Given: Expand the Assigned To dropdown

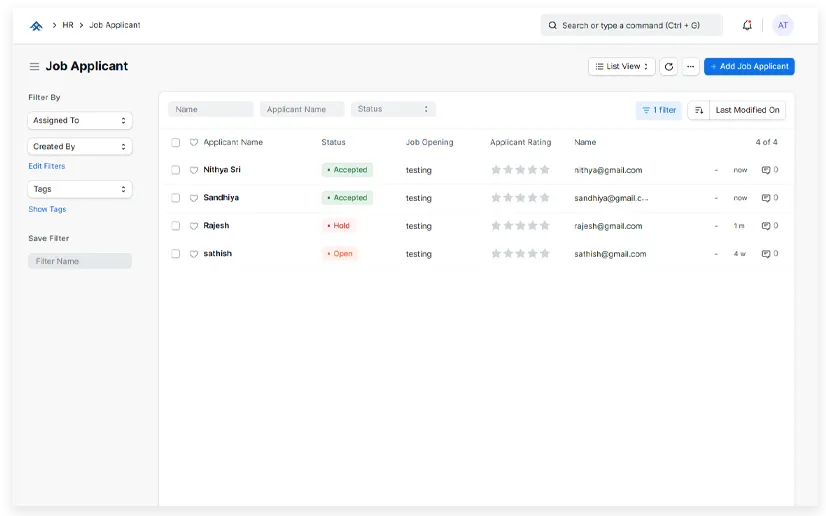Looking at the screenshot, I should [x=80, y=121].
